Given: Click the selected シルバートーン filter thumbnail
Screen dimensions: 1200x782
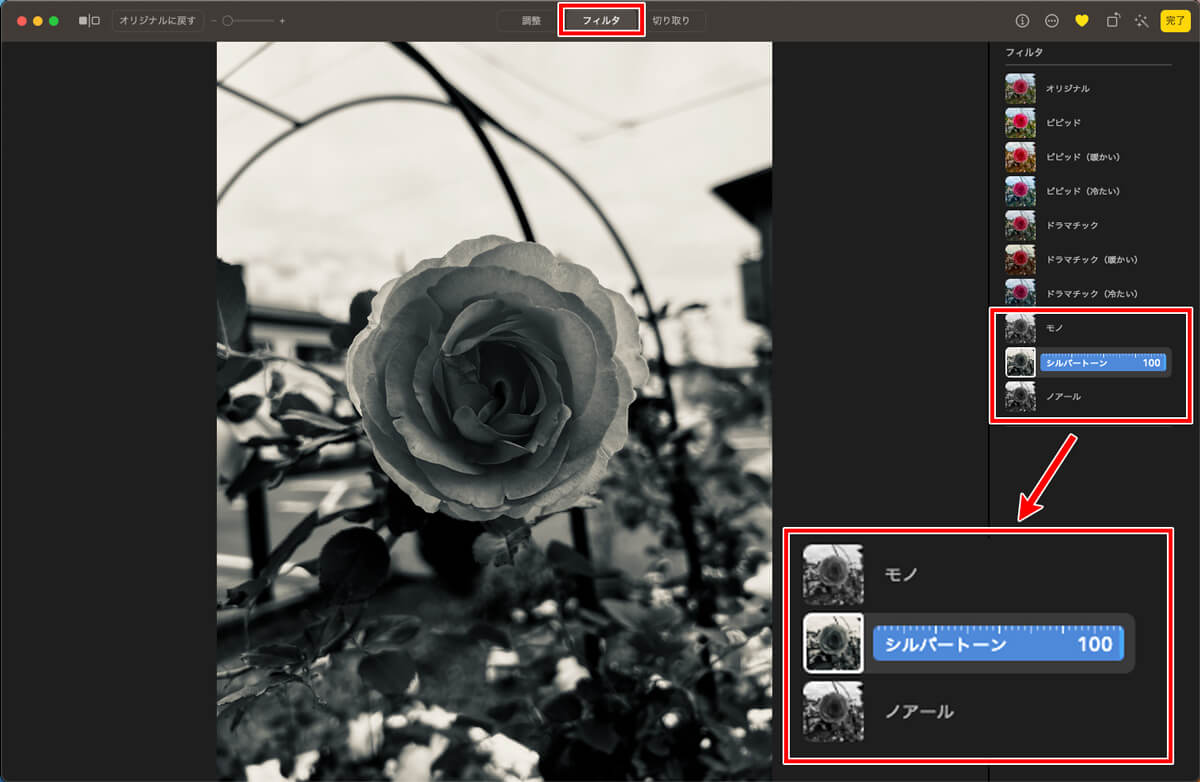Looking at the screenshot, I should click(1020, 362).
